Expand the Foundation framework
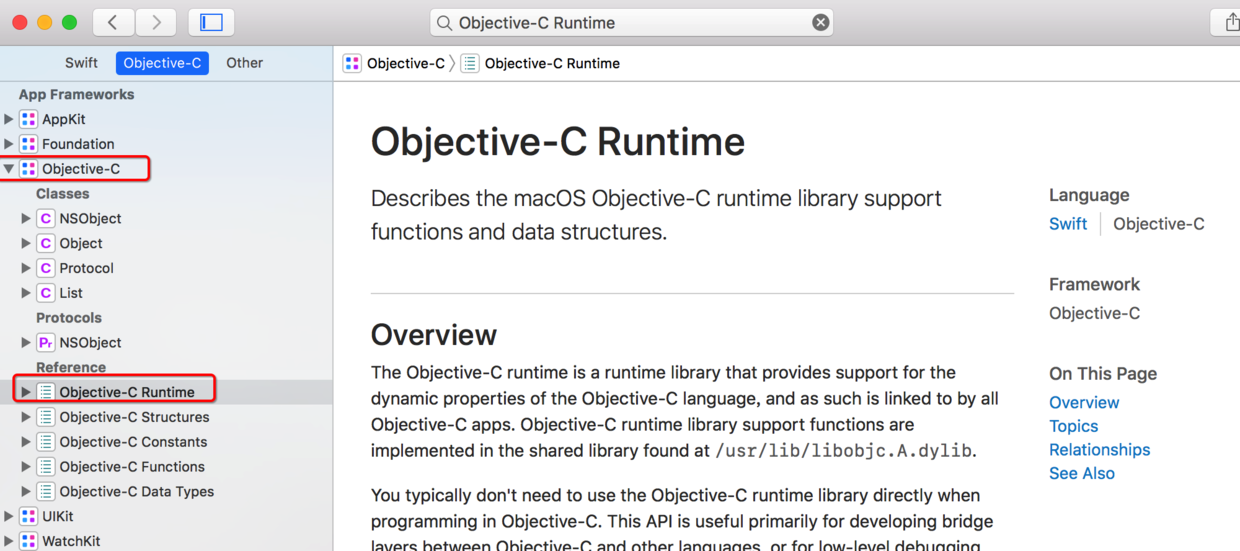 point(9,144)
